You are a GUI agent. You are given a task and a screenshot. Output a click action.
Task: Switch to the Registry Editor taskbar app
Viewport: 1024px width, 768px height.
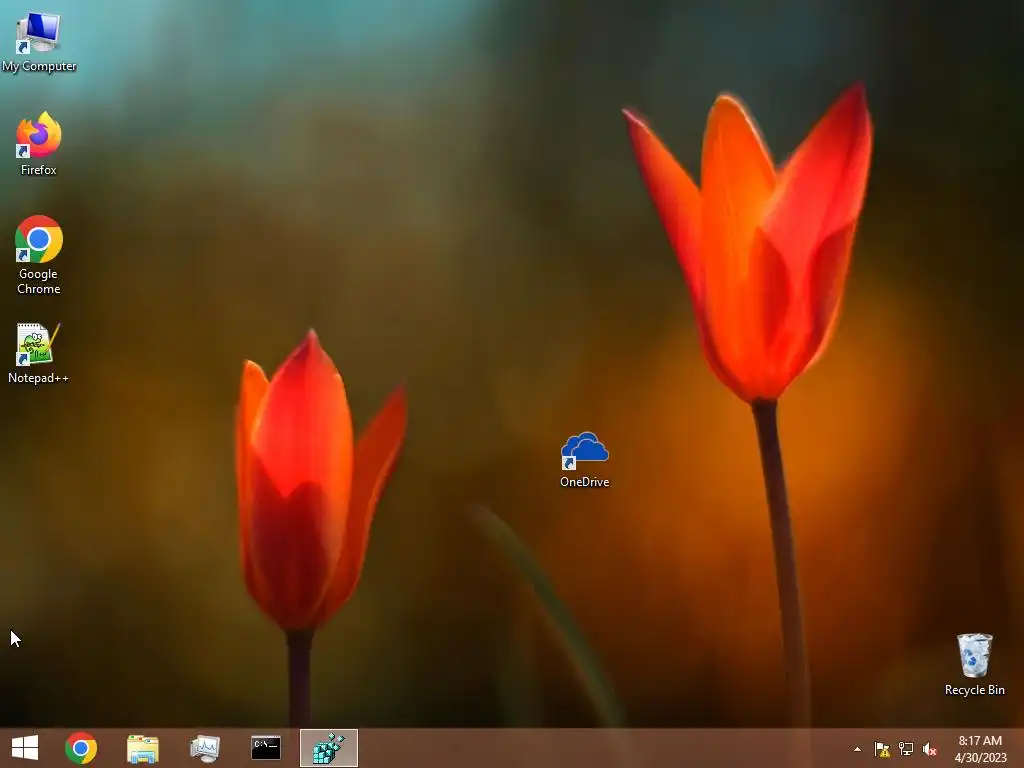pos(328,748)
